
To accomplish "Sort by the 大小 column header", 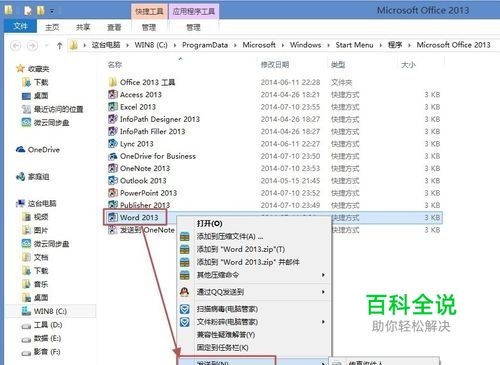I will 408,65.
